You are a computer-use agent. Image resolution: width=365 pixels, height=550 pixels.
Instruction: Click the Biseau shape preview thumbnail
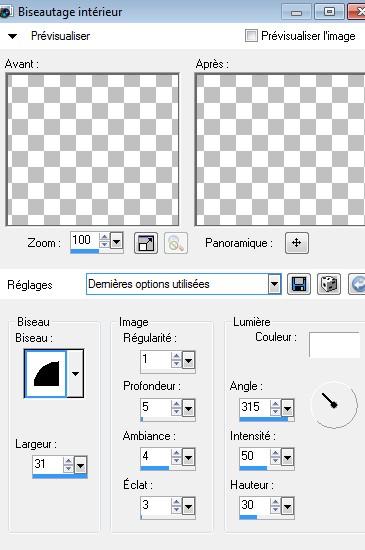tap(46, 374)
